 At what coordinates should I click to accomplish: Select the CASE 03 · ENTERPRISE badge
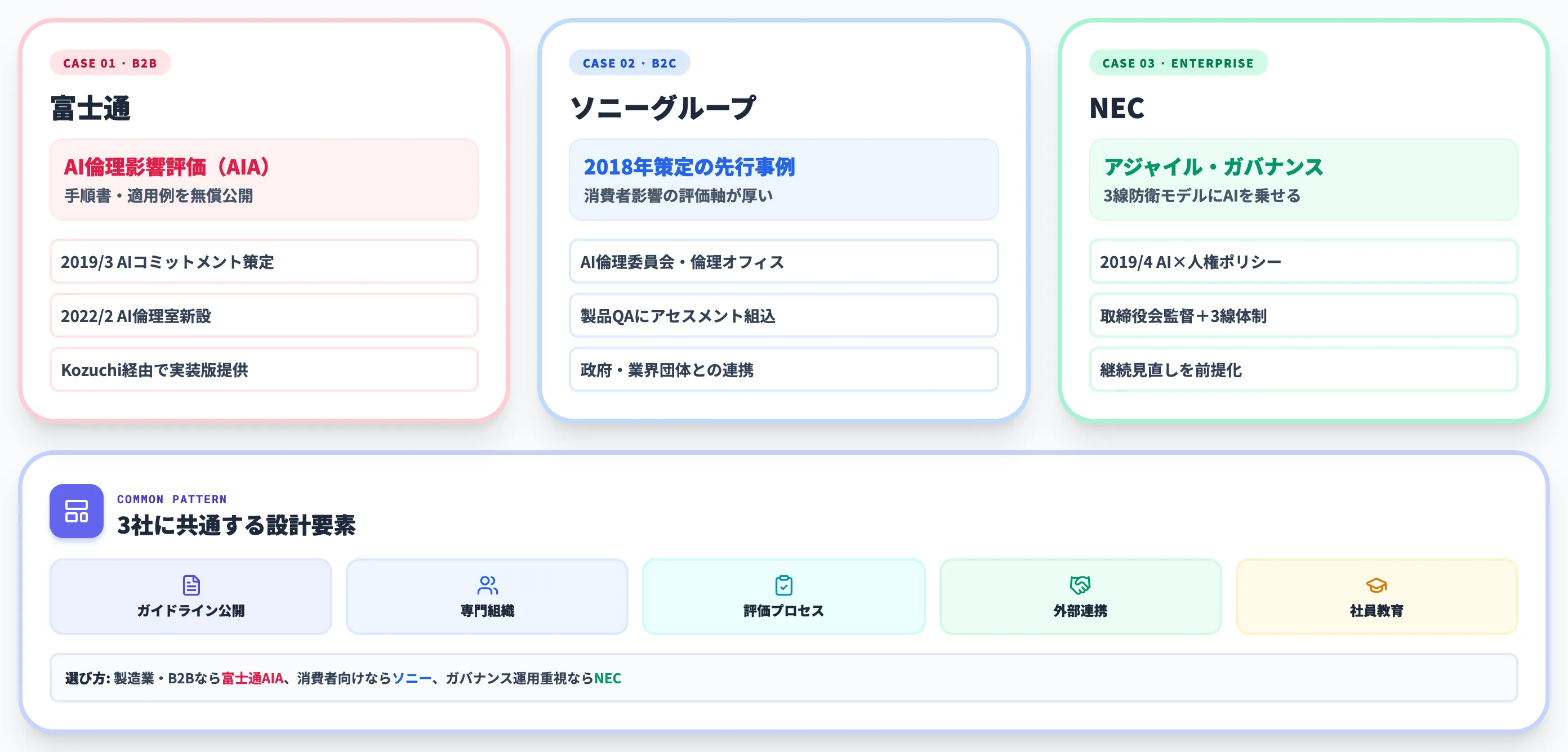(x=1178, y=62)
